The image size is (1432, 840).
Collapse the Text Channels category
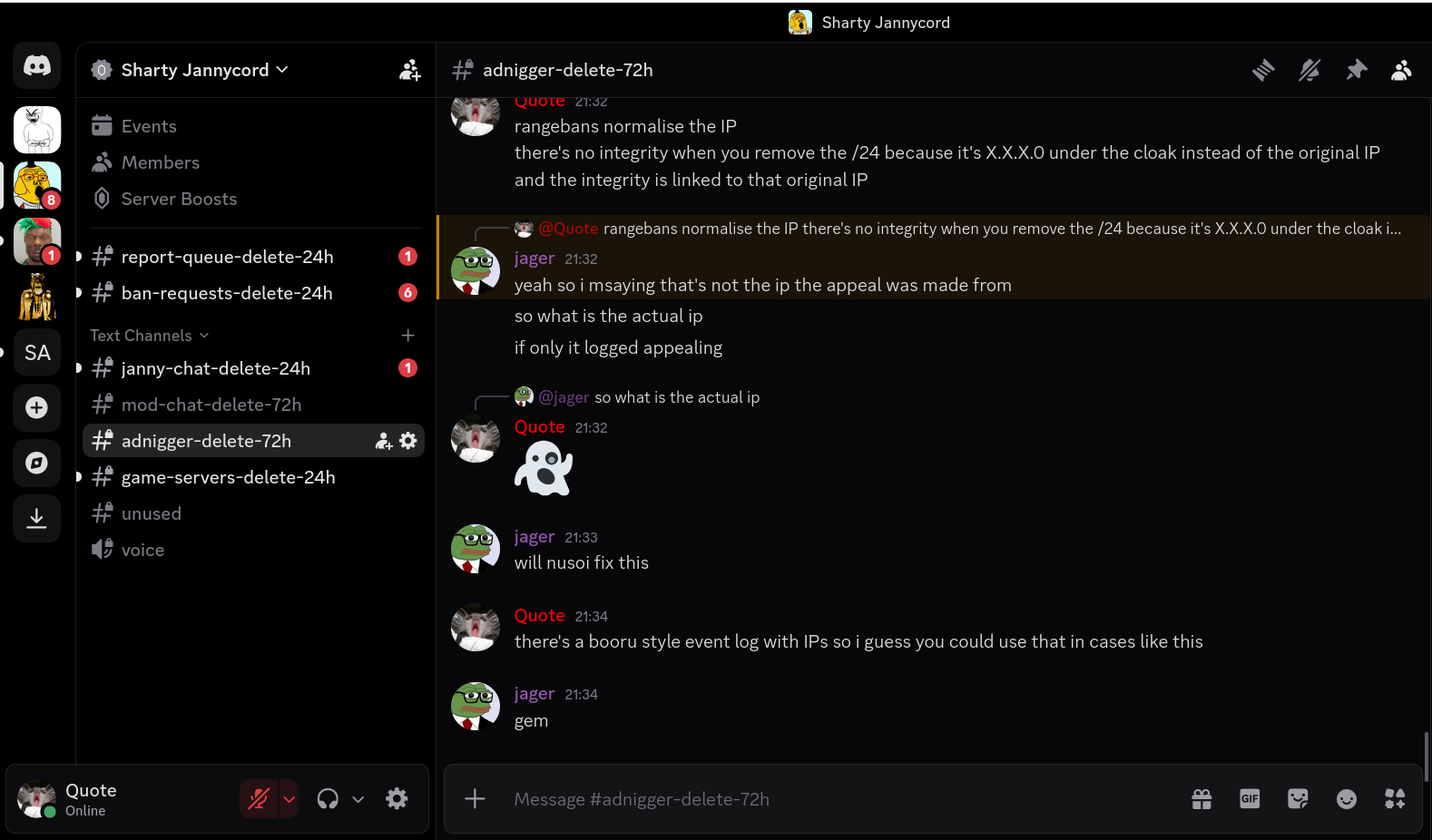pos(150,336)
